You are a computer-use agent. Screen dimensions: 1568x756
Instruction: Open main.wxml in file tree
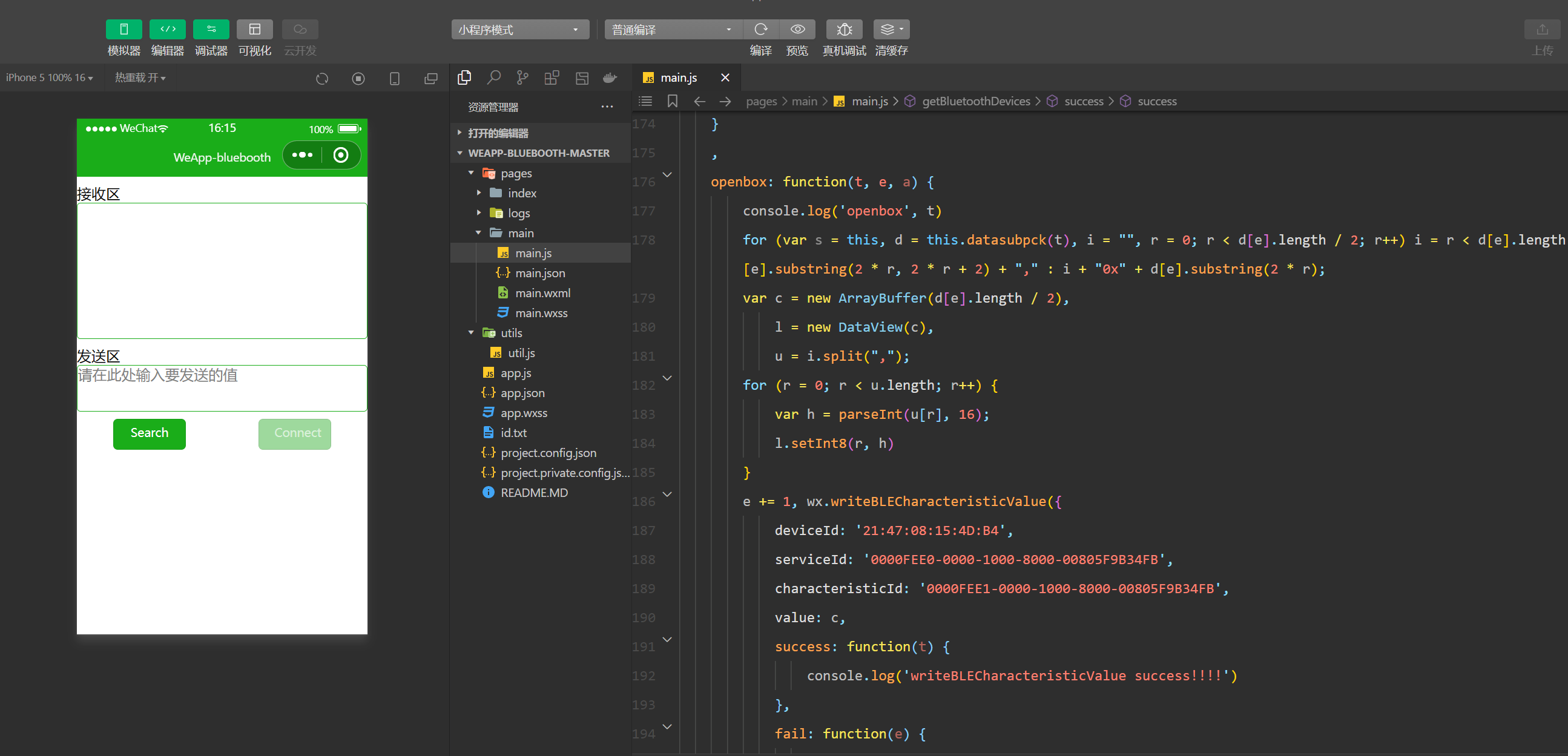pyautogui.click(x=542, y=293)
